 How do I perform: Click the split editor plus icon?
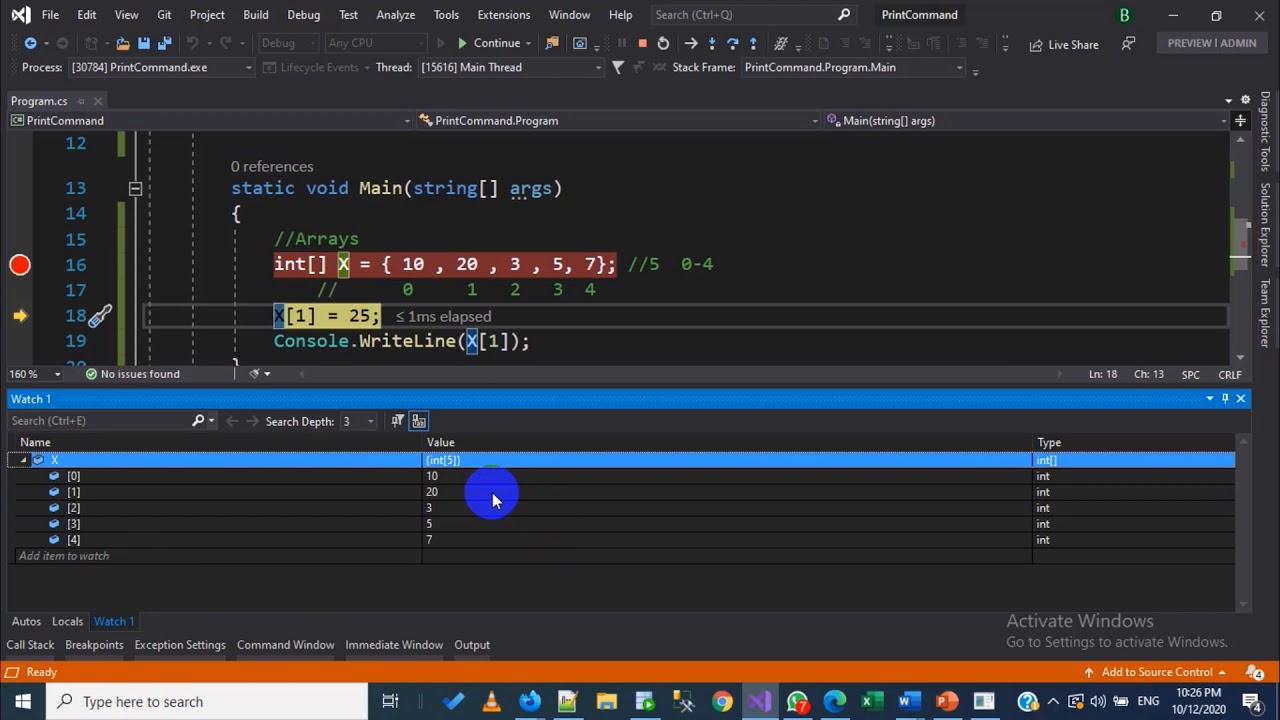coord(1240,120)
